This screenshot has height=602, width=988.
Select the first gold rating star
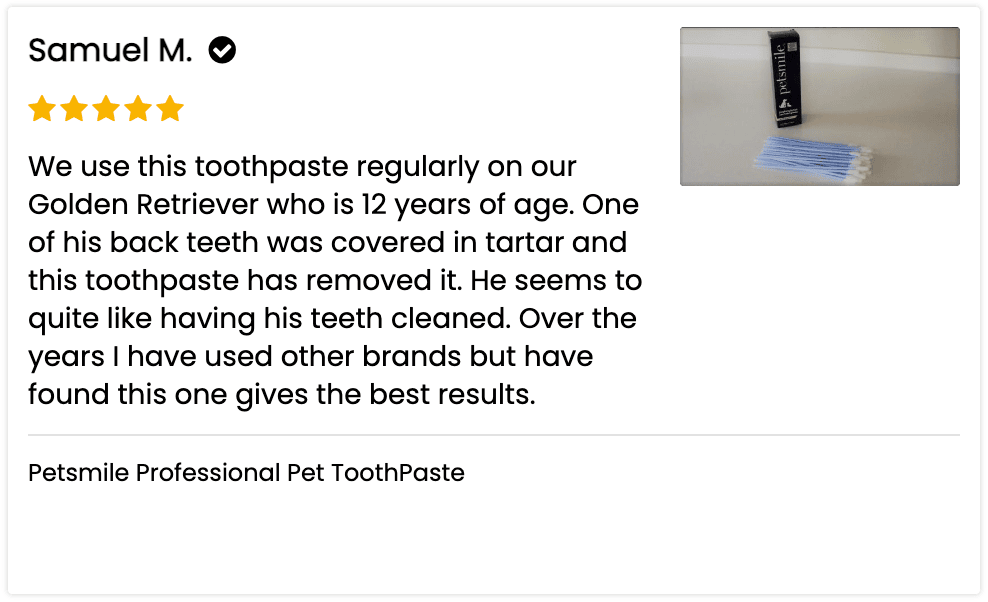[42, 109]
